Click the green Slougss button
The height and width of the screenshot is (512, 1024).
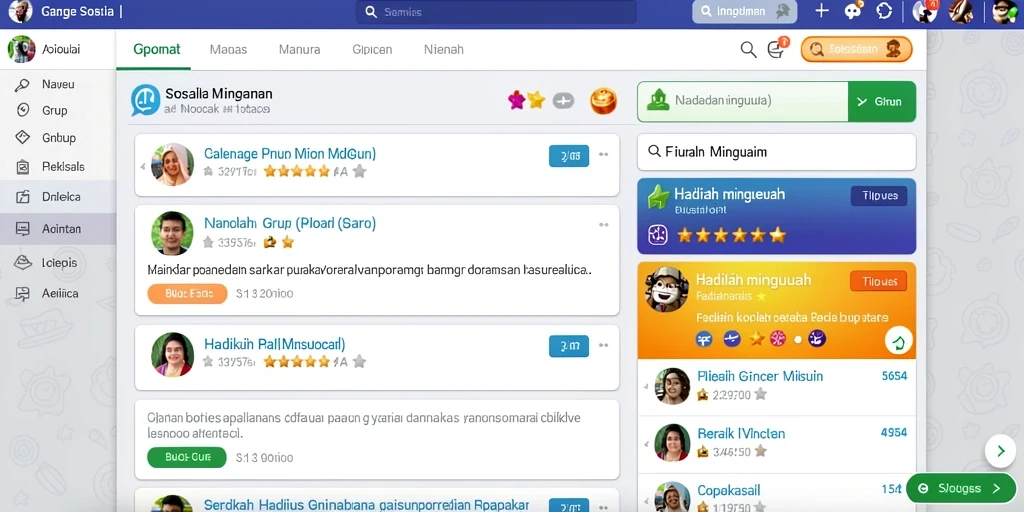961,488
